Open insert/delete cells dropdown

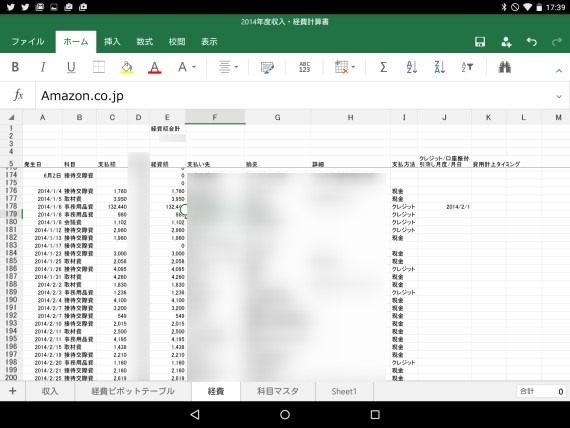click(345, 67)
